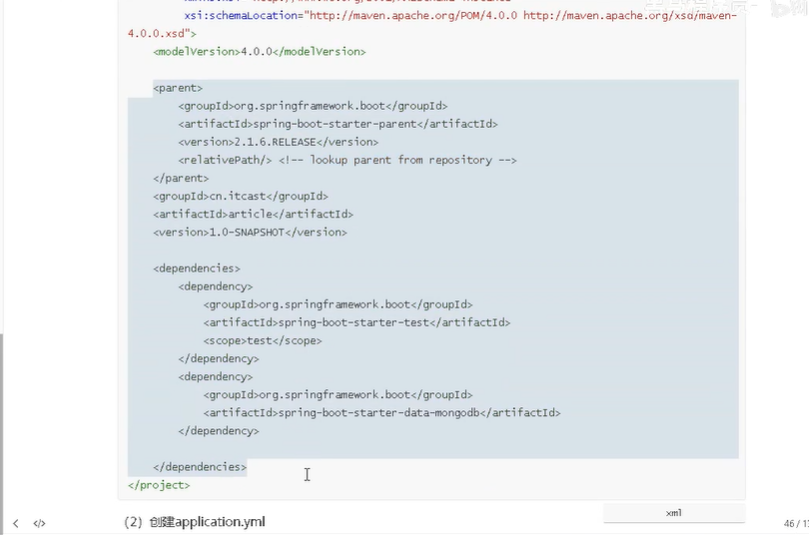The image size is (809, 535).
Task: Open the sidebar with the left arrow icon
Action: (x=16, y=523)
